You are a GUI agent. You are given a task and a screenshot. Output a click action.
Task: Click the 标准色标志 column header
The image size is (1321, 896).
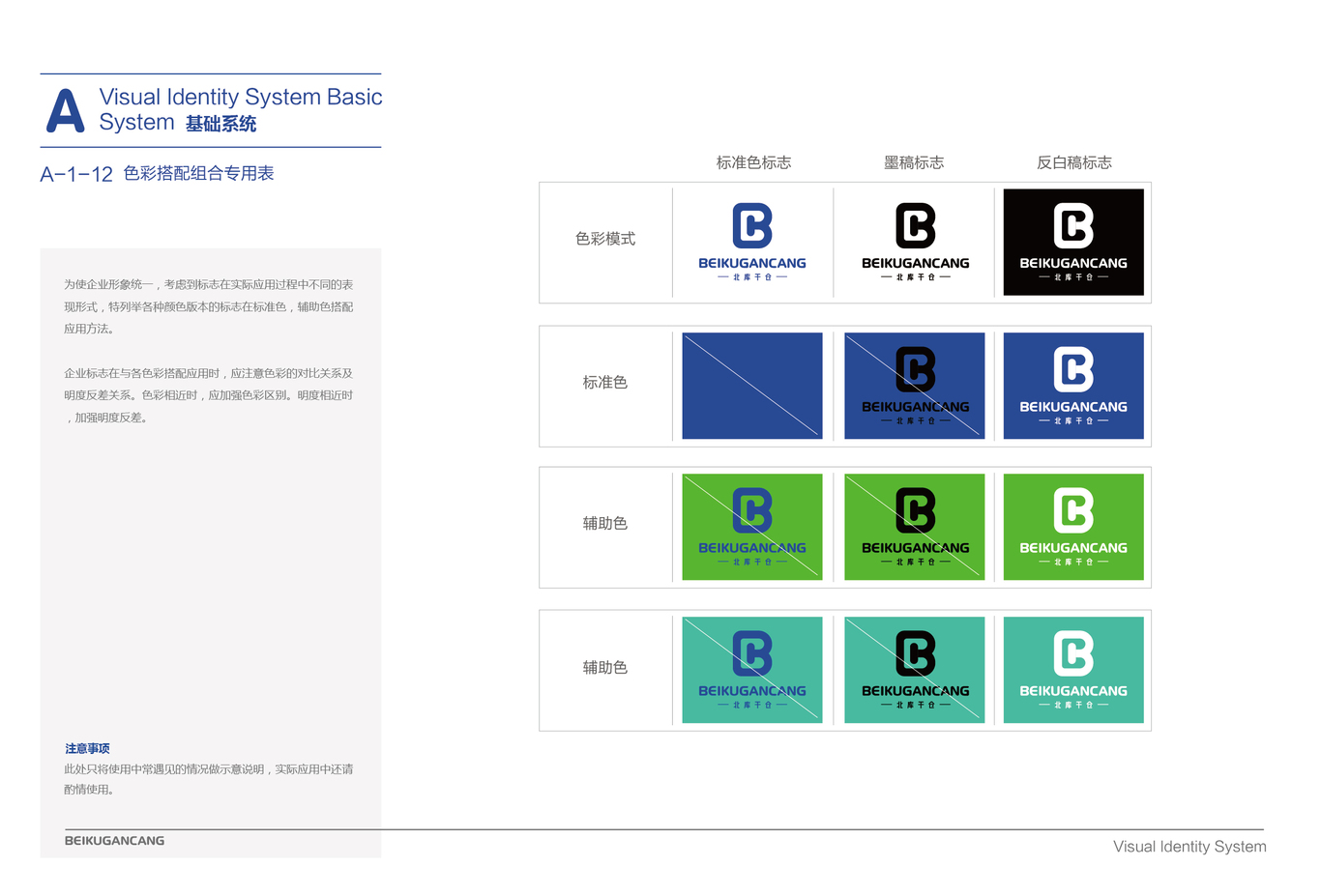click(x=753, y=162)
